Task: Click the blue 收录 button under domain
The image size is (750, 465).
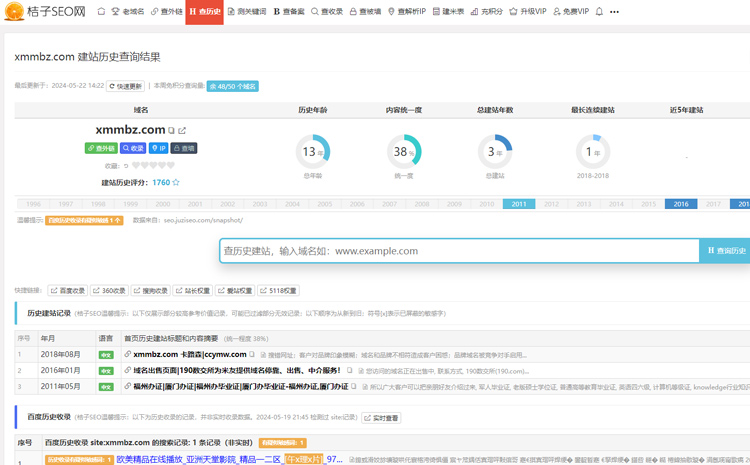Action: (x=133, y=148)
